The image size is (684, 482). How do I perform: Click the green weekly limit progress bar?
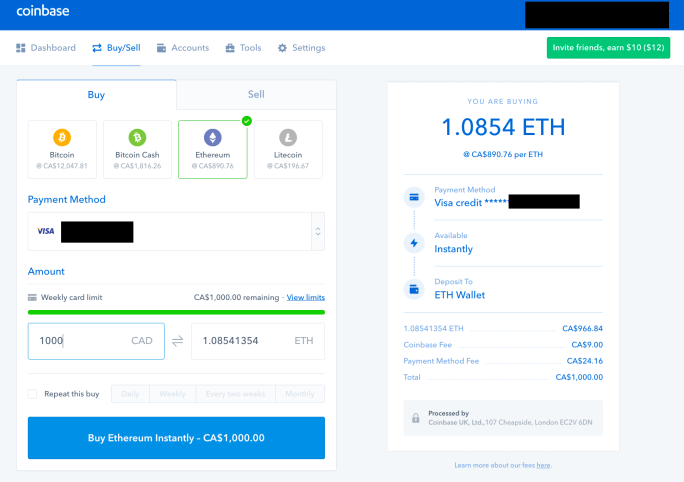[176, 312]
